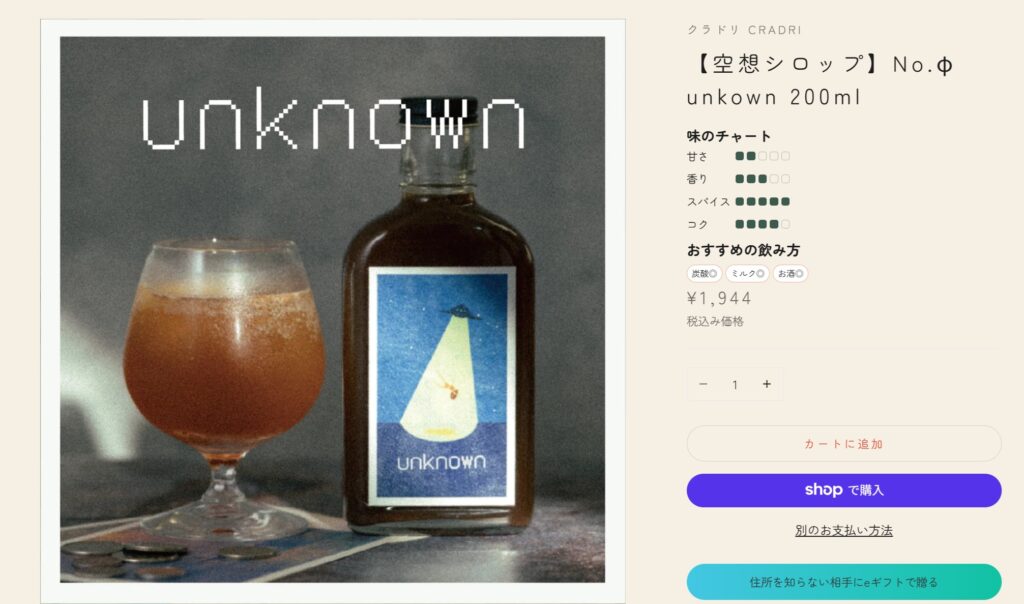Open the クラドリ CRADRI brand link
This screenshot has height=604, width=1024.
coord(744,30)
